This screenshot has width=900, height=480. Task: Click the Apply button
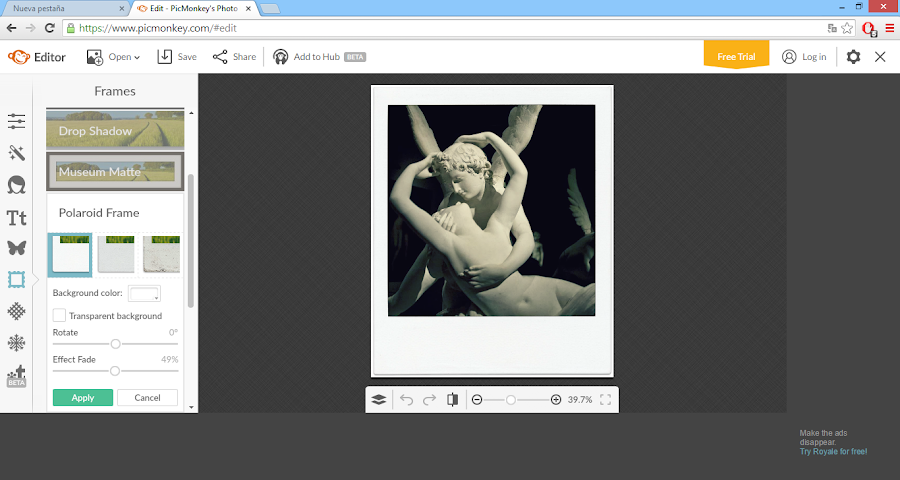click(83, 397)
